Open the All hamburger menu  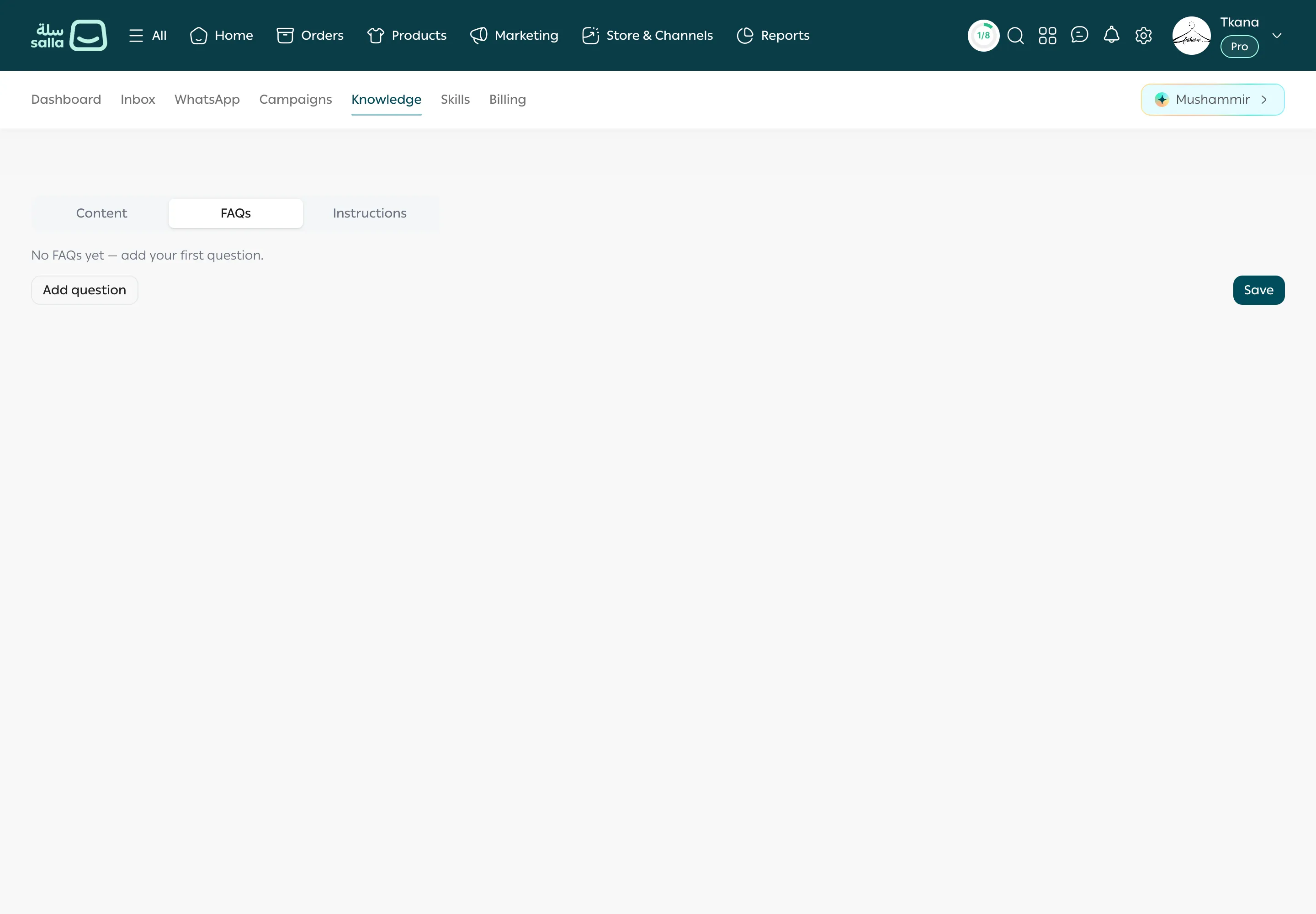148,36
